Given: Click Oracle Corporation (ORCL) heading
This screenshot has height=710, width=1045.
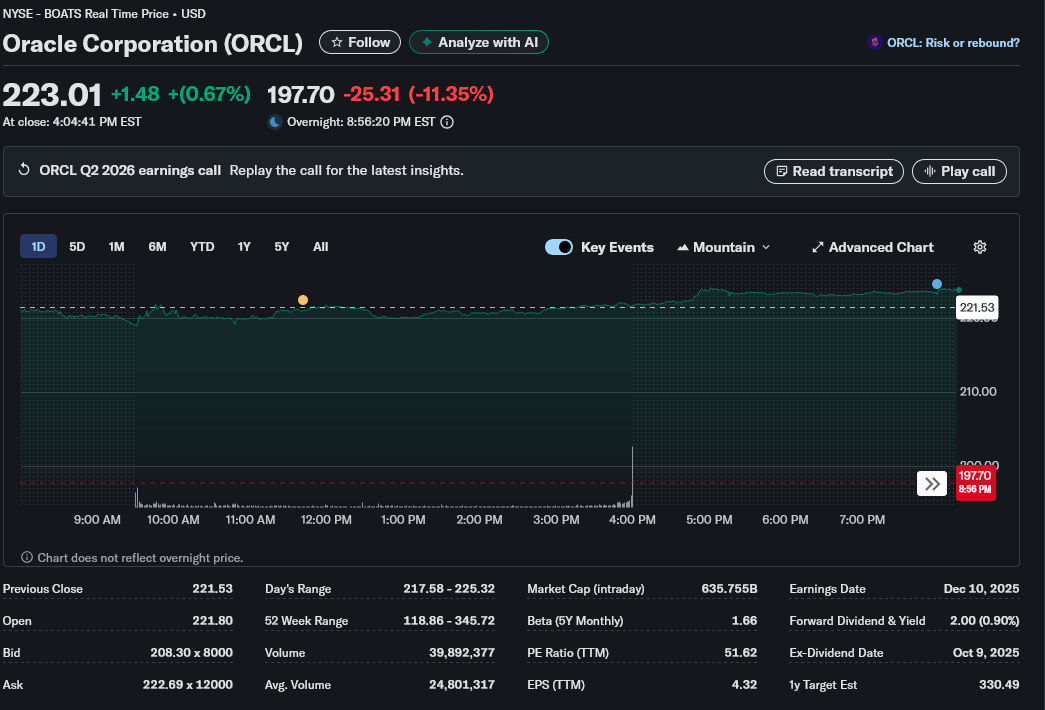Looking at the screenshot, I should [153, 43].
